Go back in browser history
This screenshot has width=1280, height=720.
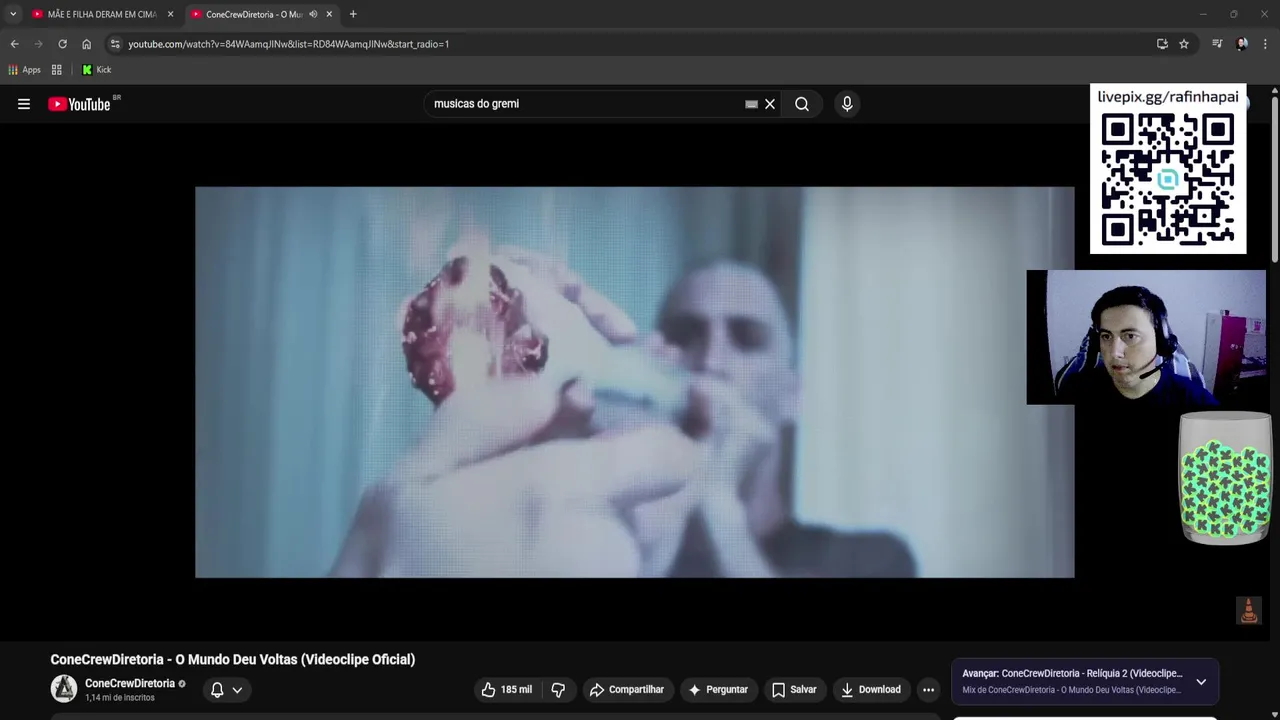pos(14,44)
